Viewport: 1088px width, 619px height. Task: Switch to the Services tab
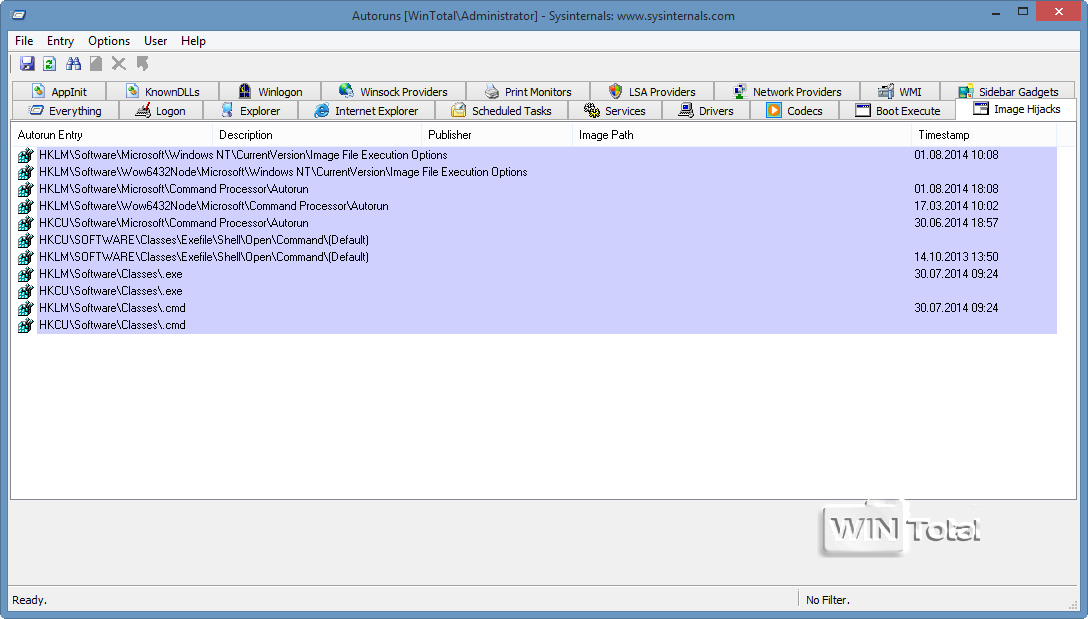click(x=615, y=110)
